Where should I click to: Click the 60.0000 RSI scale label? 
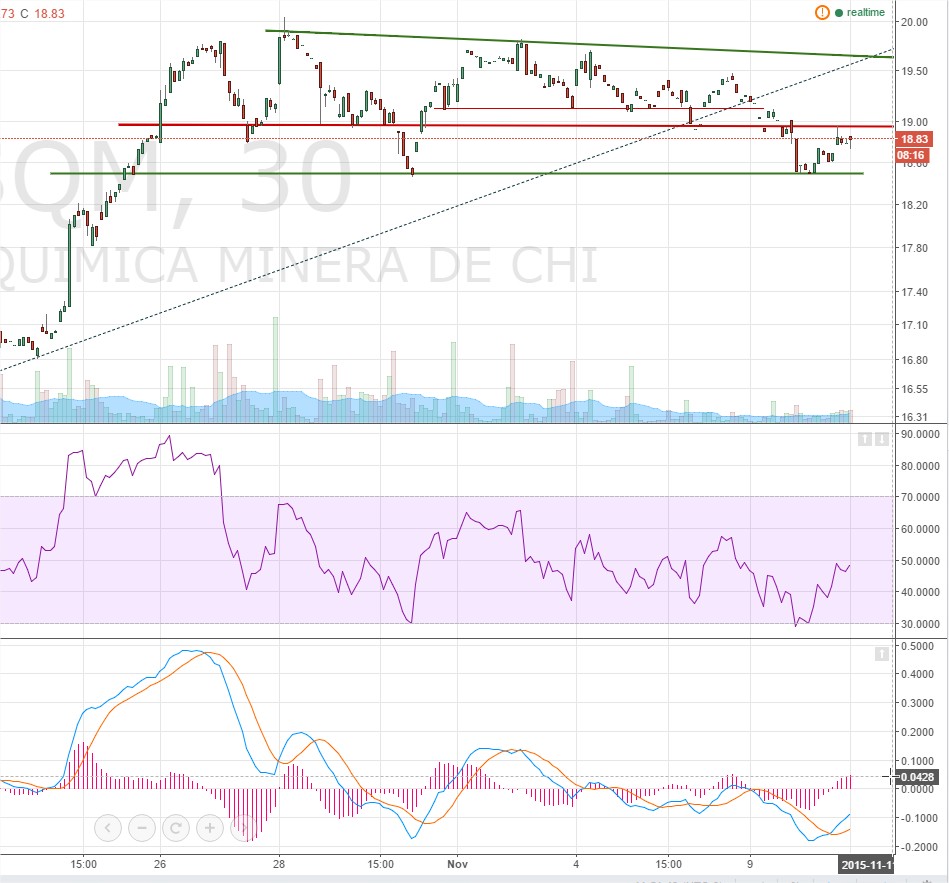point(920,529)
